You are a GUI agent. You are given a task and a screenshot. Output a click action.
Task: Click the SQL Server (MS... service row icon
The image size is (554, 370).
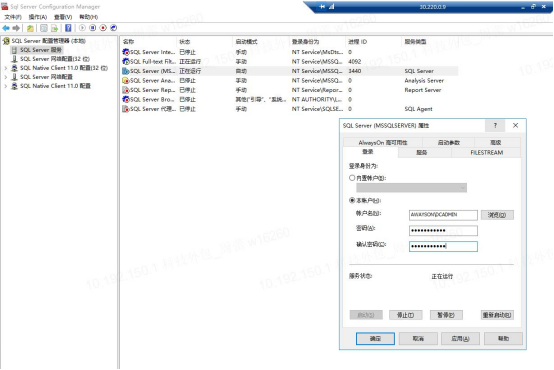pyautogui.click(x=125, y=71)
